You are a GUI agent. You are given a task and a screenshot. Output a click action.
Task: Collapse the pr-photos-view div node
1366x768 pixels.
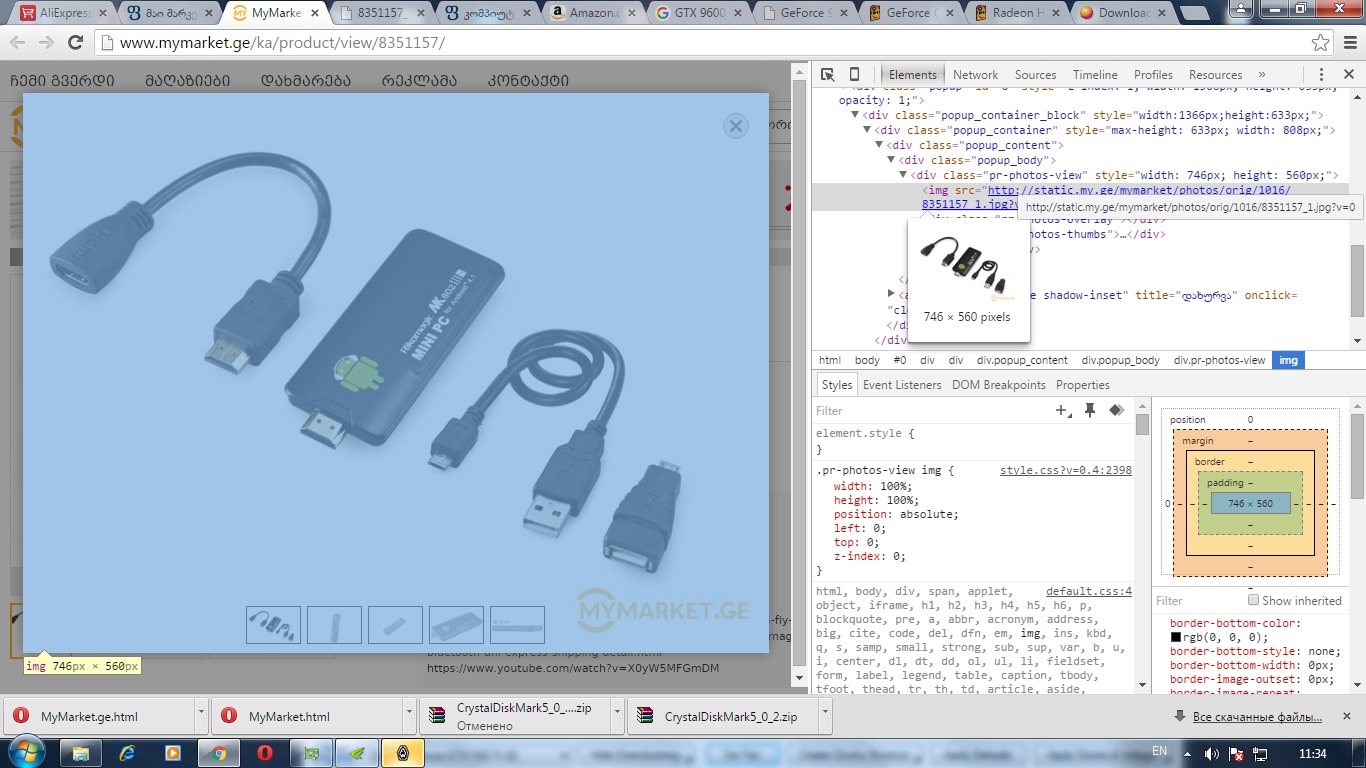pos(903,176)
